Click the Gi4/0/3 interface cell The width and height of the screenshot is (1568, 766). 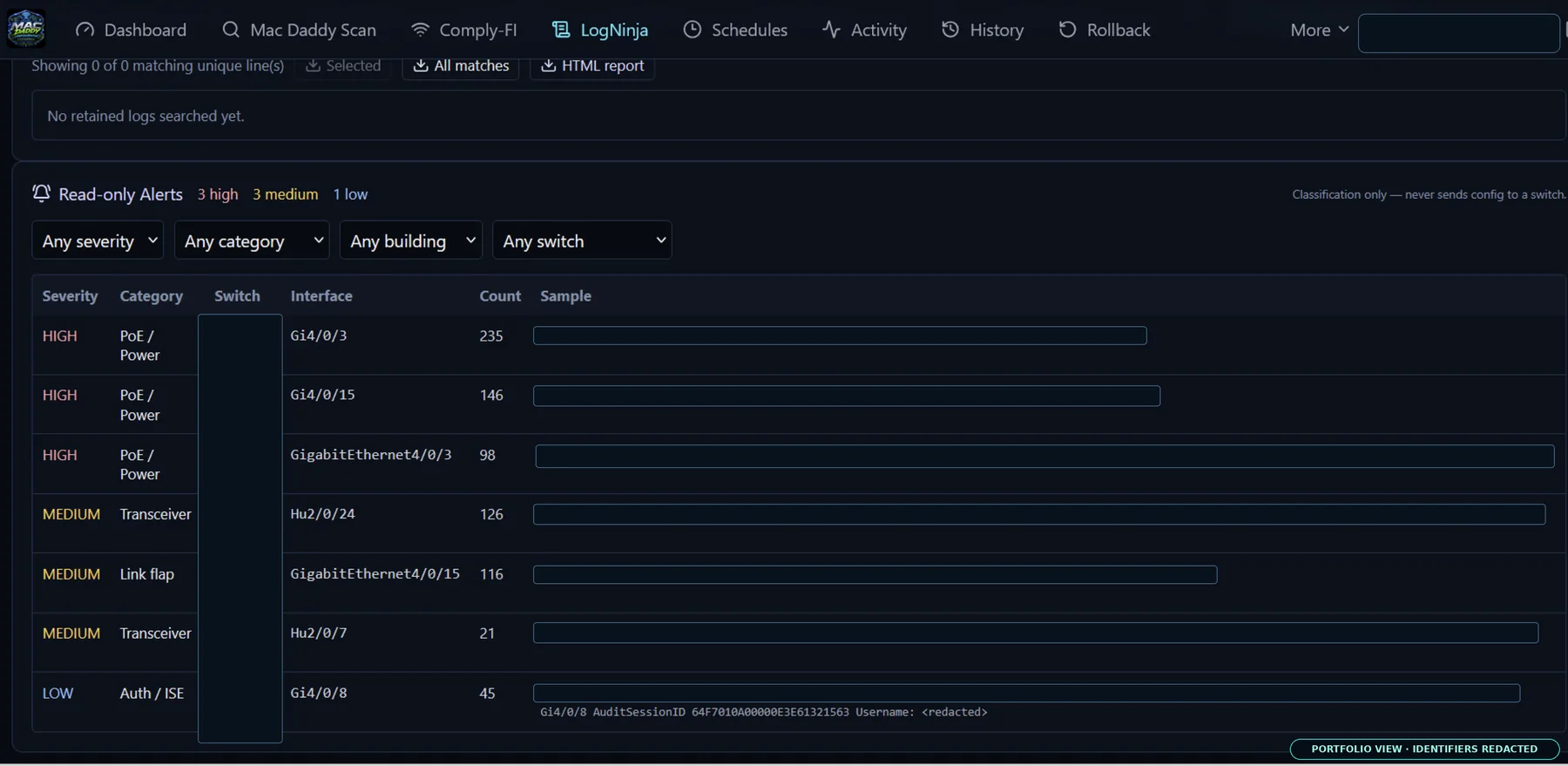click(318, 336)
